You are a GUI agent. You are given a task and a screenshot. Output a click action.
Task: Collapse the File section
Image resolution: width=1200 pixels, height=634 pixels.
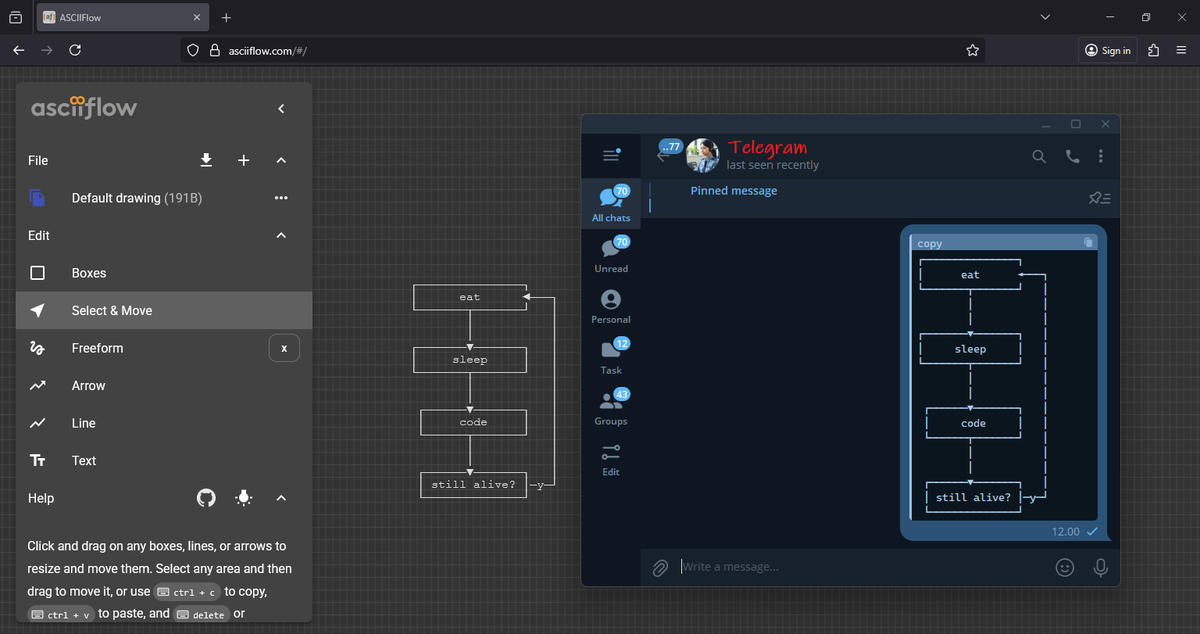click(x=281, y=160)
